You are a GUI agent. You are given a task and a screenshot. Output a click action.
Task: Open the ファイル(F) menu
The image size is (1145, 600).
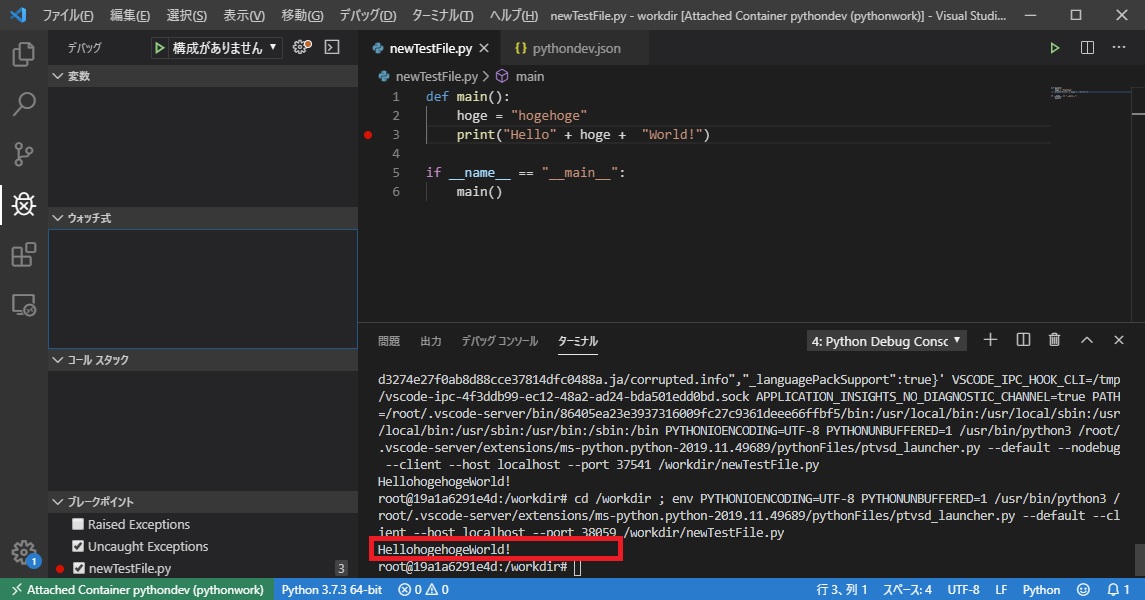click(67, 15)
